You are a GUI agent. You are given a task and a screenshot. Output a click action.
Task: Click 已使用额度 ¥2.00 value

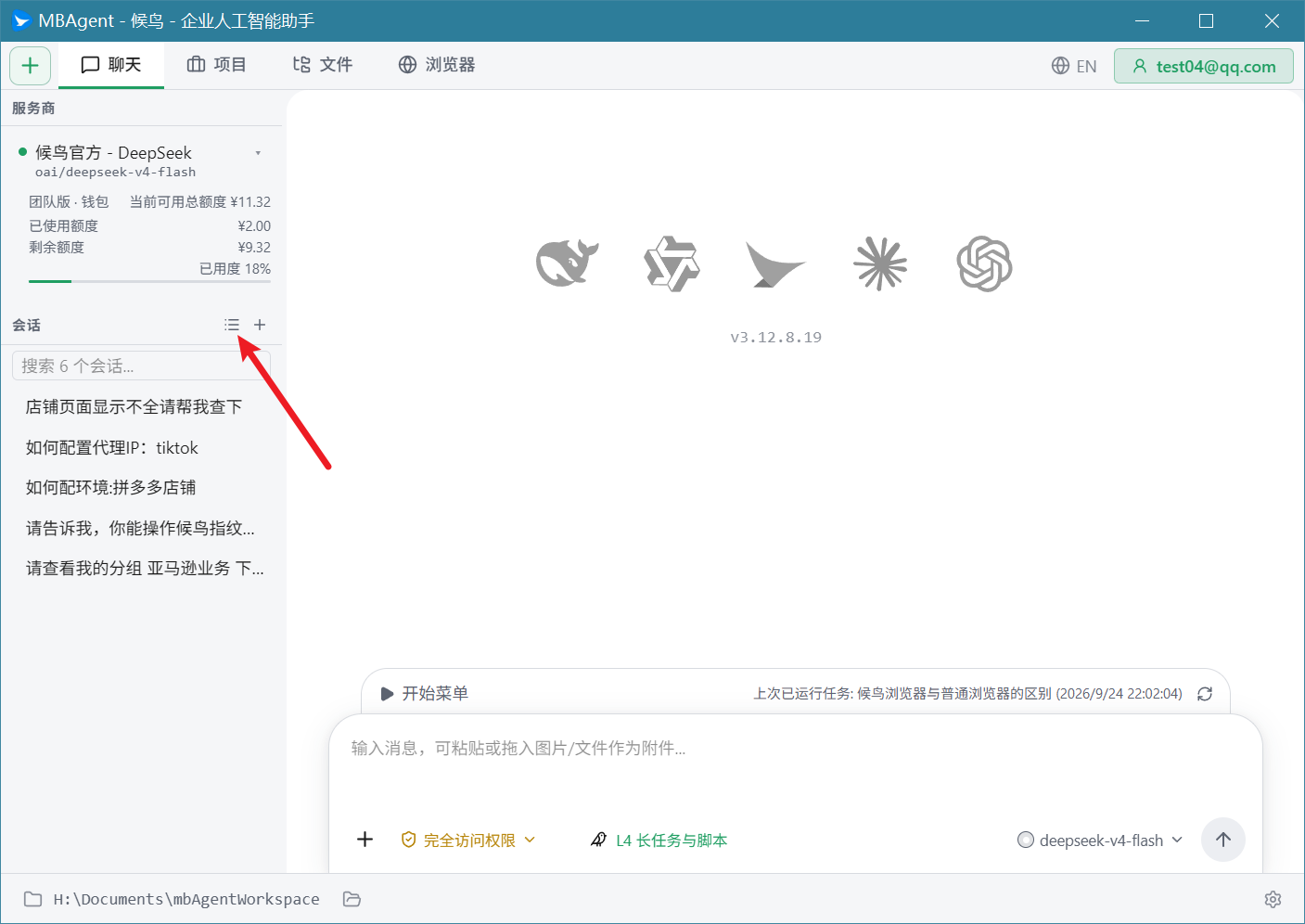[x=254, y=225]
